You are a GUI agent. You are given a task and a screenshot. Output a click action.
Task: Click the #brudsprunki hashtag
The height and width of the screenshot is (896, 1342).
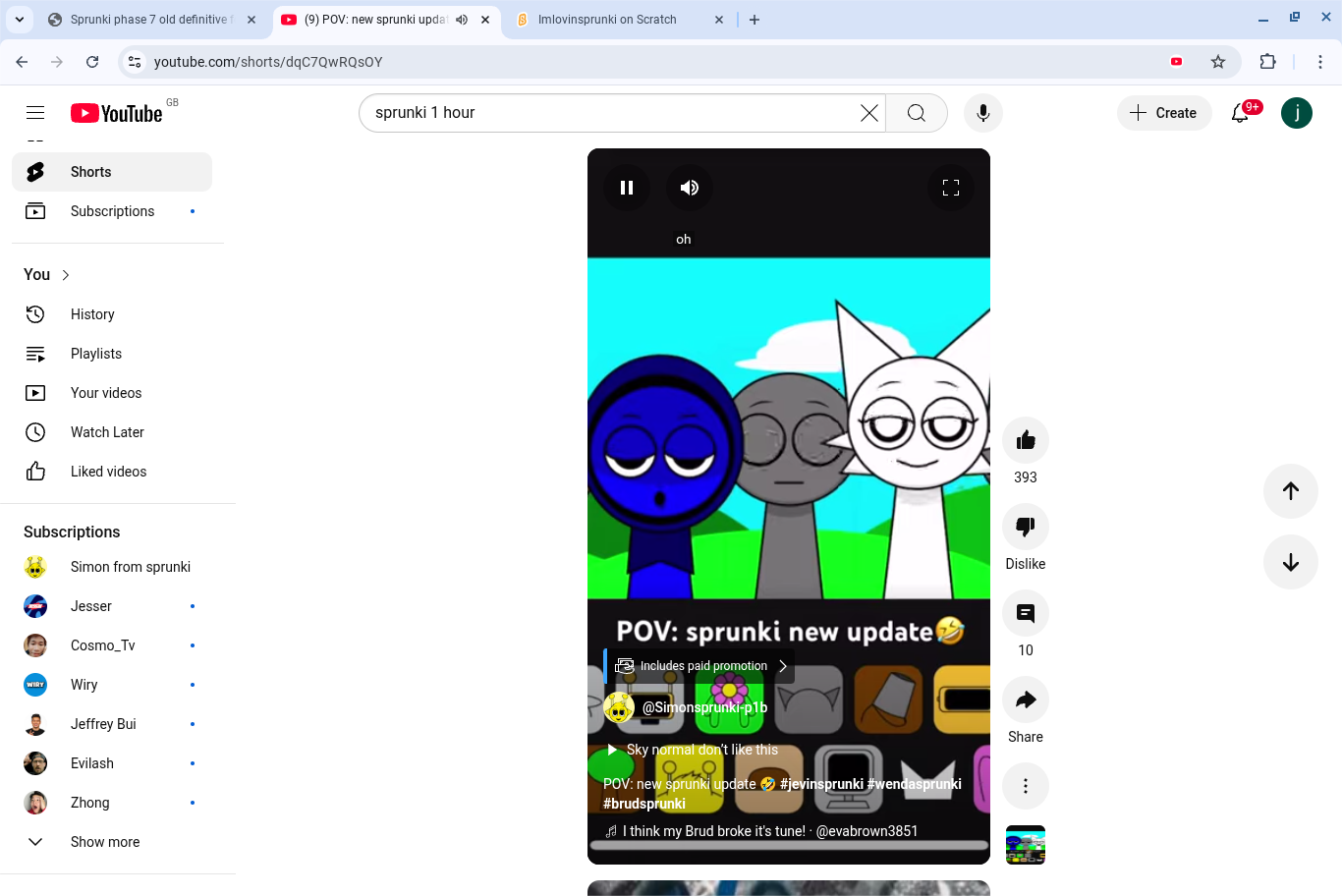(x=644, y=804)
